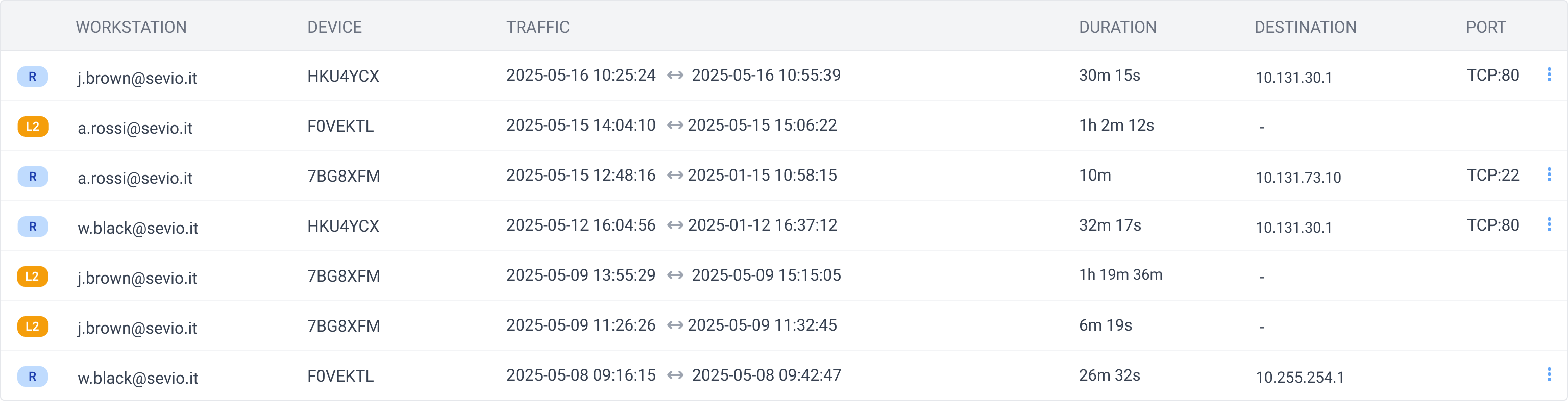Screen dimensions: 1568x401
Task: Click the TRAFFIC column header
Action: [538, 28]
